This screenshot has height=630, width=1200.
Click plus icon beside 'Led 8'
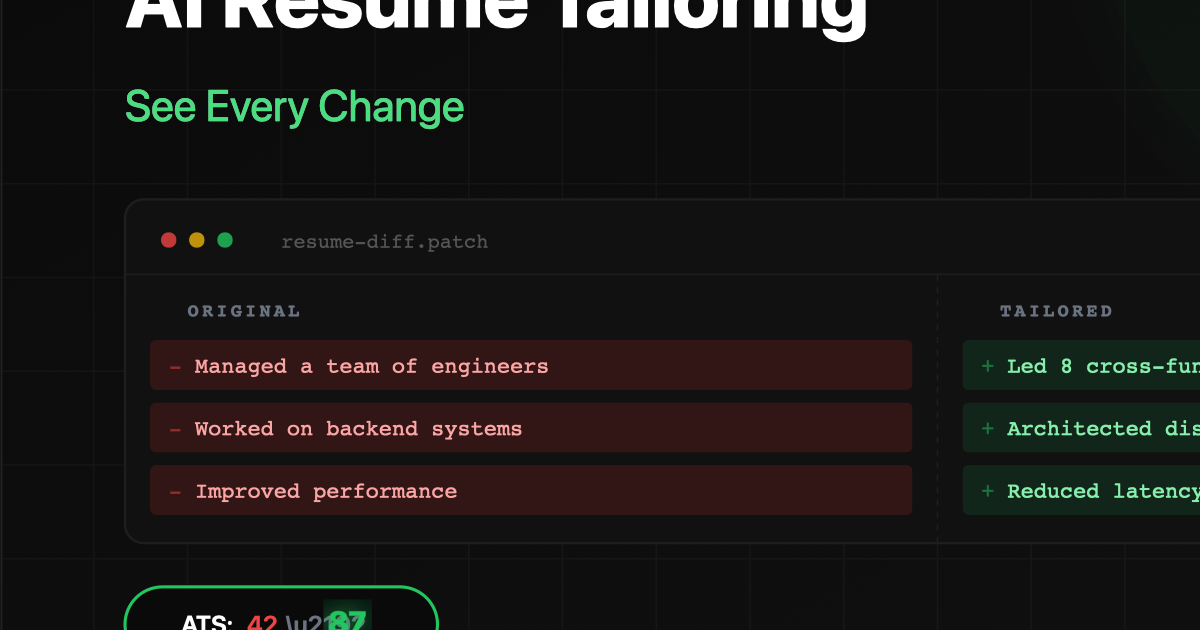988,366
